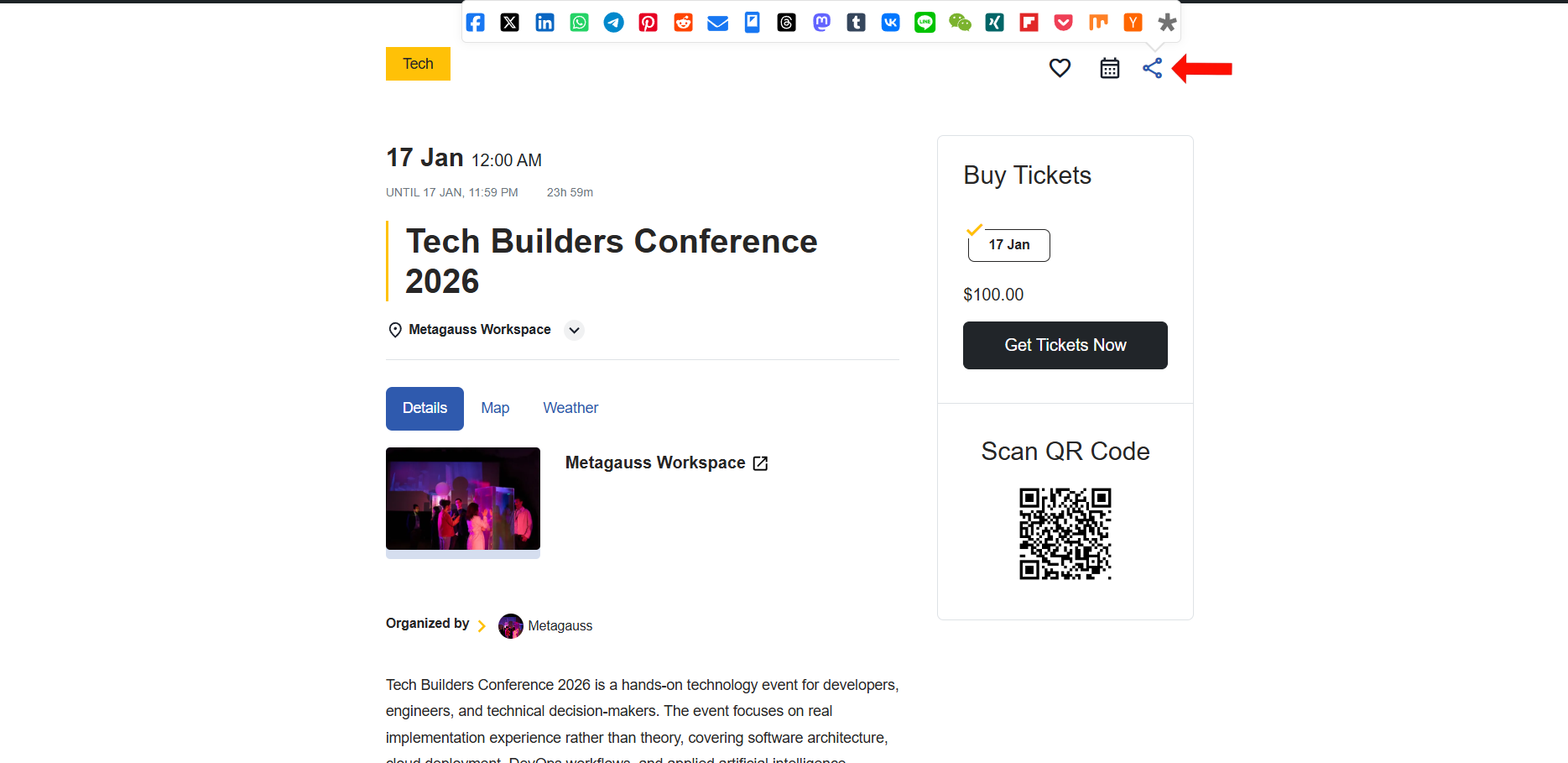The width and height of the screenshot is (1568, 763).
Task: Pin the event on Pinterest
Action: coord(649,23)
